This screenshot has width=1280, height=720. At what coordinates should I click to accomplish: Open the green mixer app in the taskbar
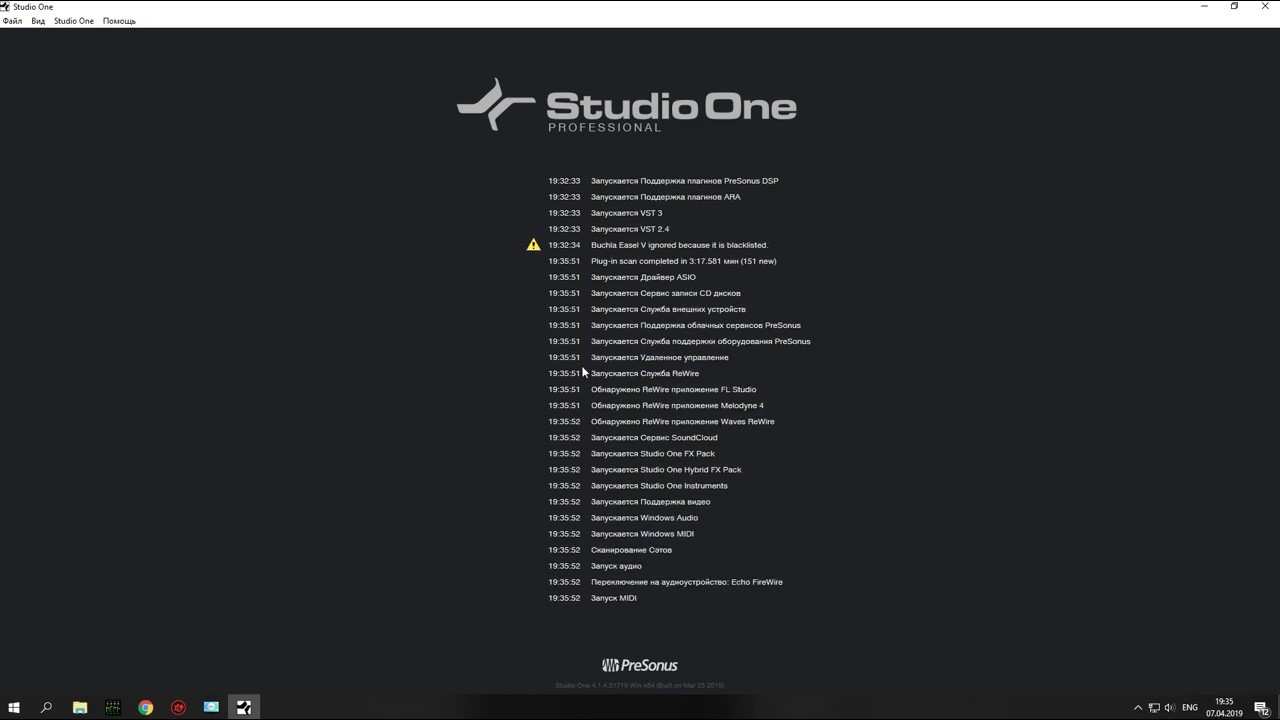coord(113,707)
